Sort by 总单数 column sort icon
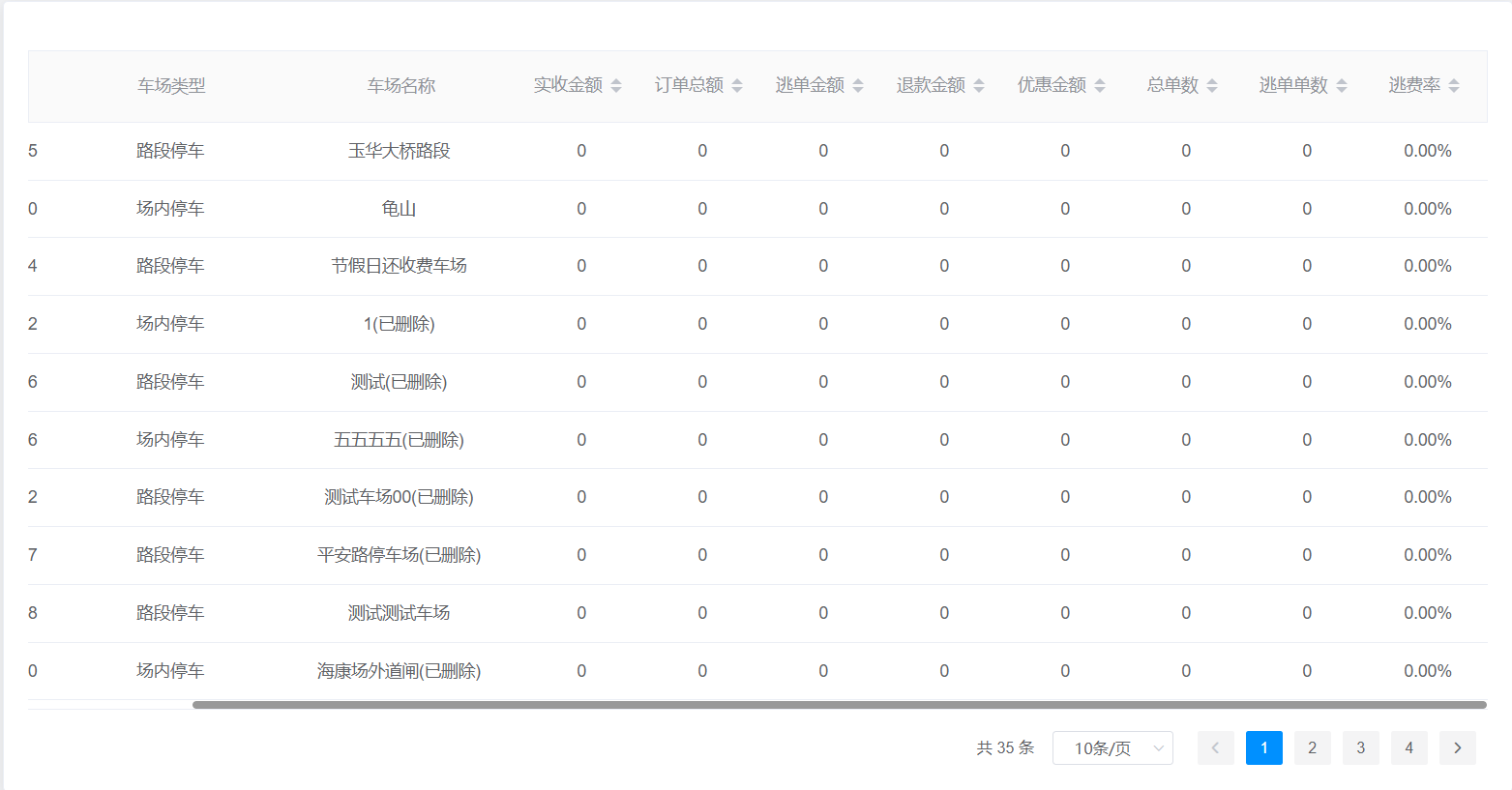Image resolution: width=1512 pixels, height=790 pixels. click(1212, 86)
